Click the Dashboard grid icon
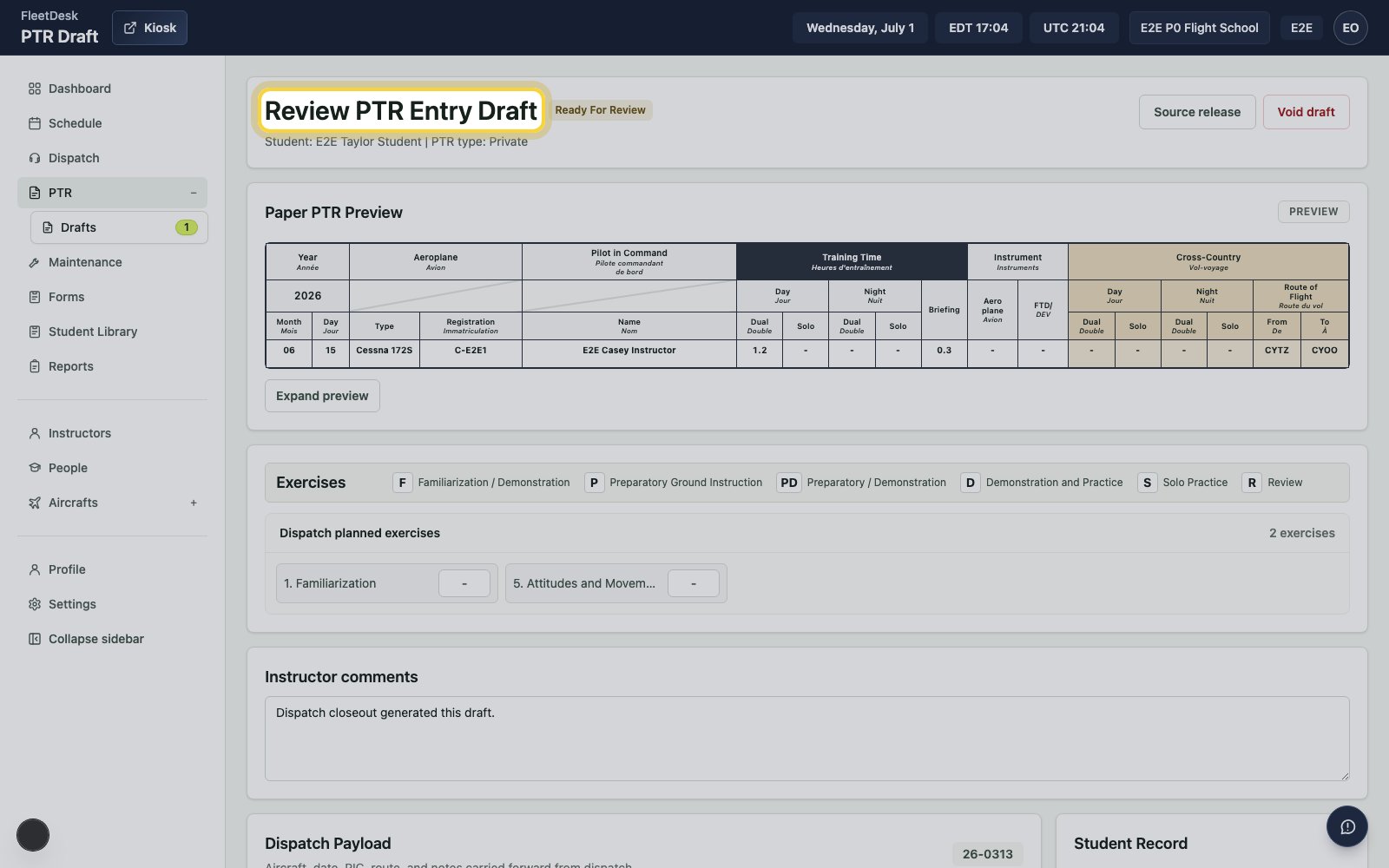This screenshot has height=868, width=1389. click(x=35, y=89)
